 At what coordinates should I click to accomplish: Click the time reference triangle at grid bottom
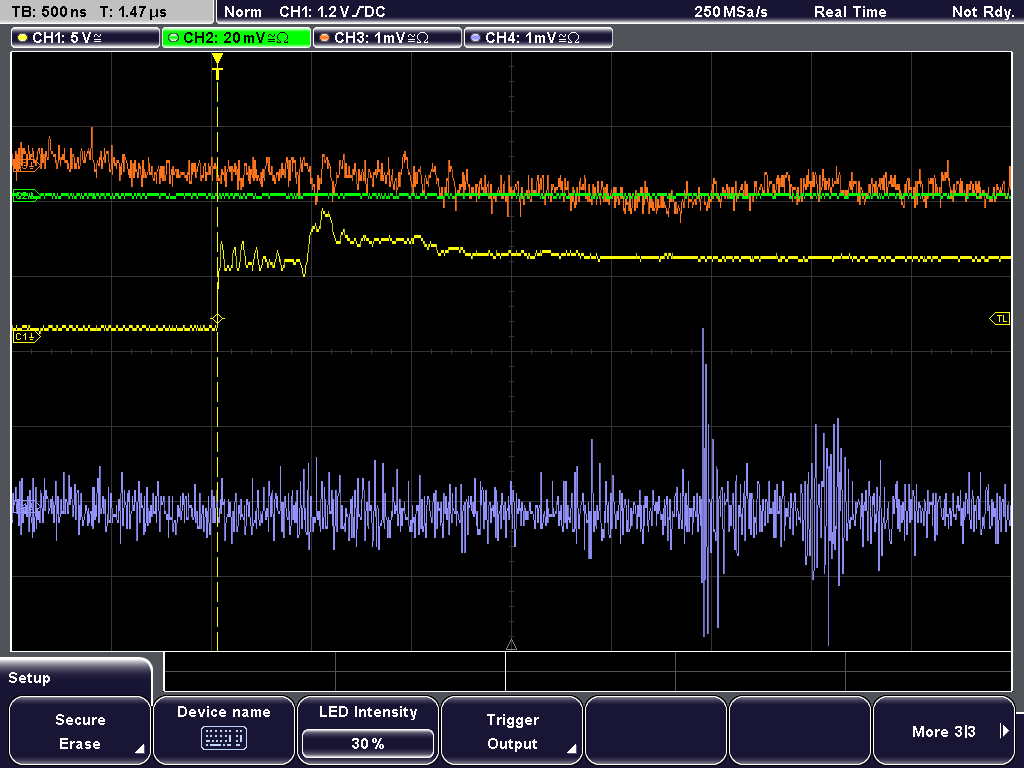click(511, 645)
